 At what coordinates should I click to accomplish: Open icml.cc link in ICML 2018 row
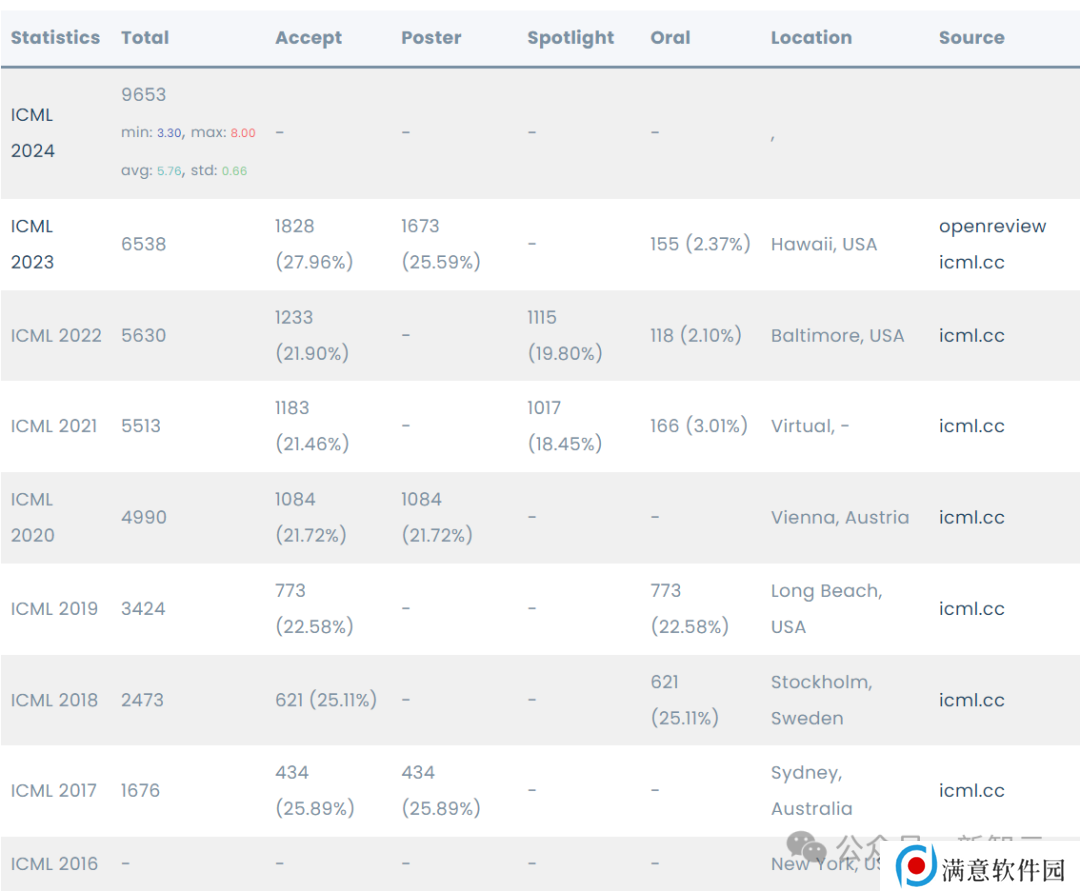(x=971, y=700)
